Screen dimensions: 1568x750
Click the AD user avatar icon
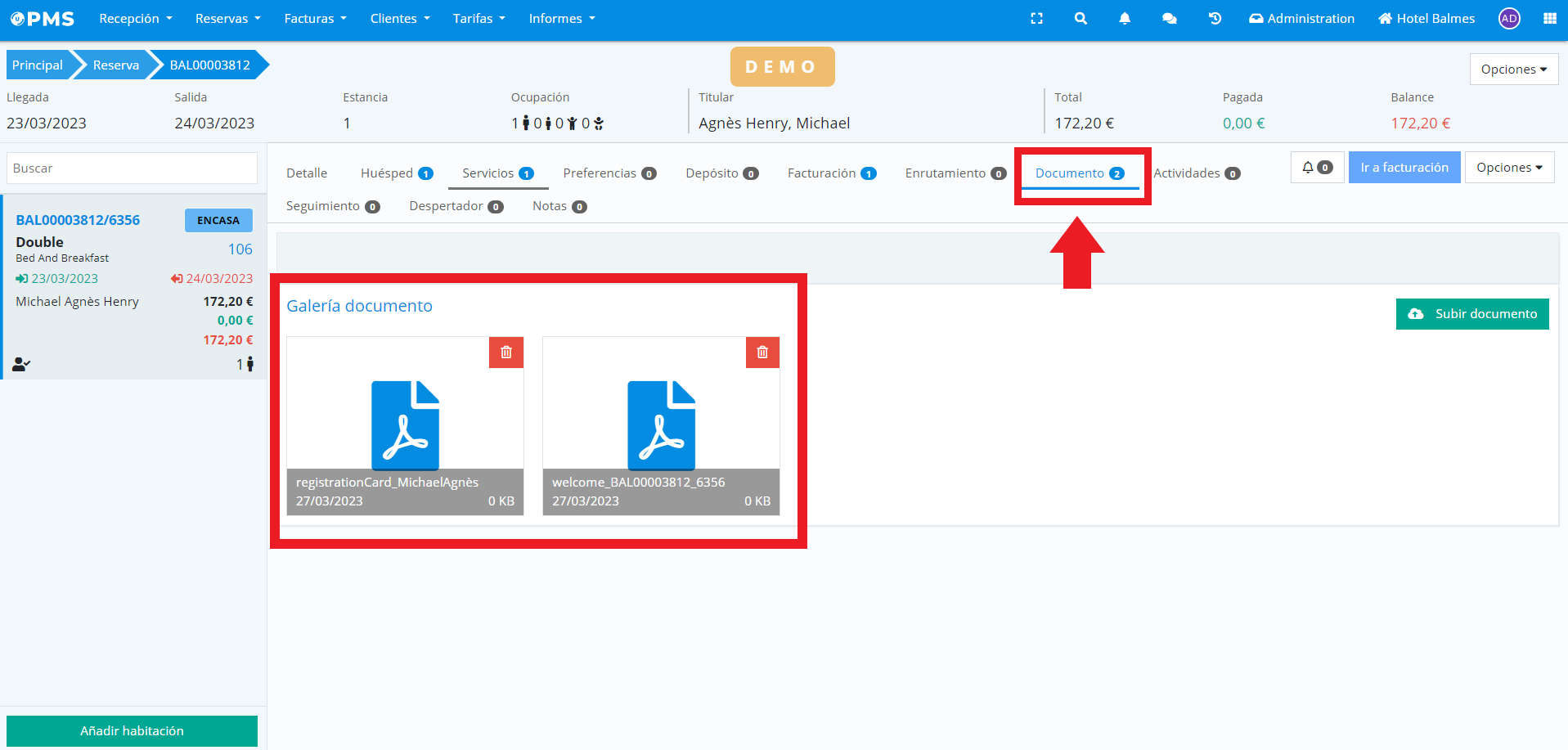point(1509,18)
